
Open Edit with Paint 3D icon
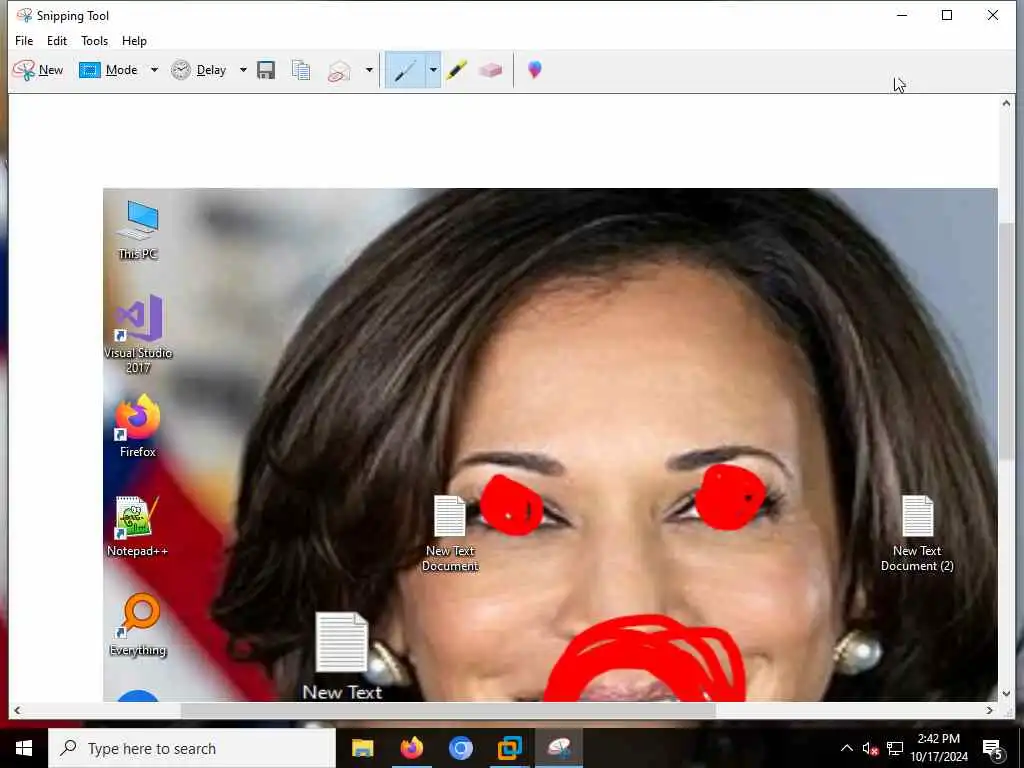(534, 69)
